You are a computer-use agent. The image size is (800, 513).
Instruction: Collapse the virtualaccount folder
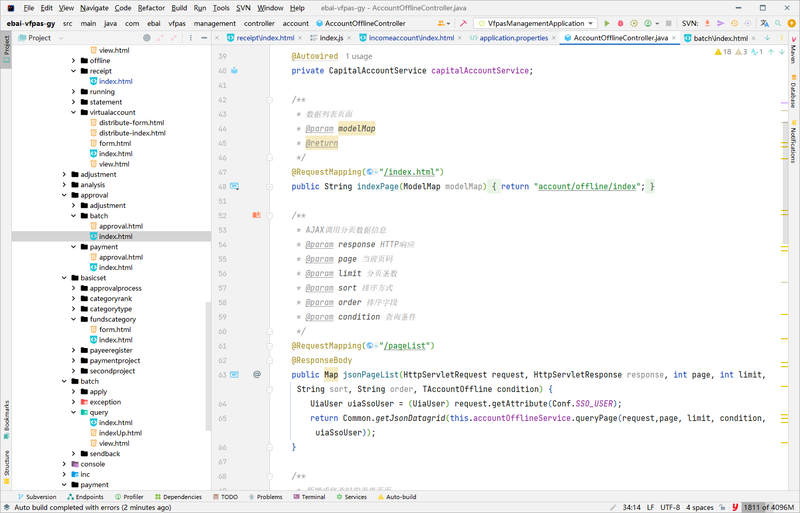[x=73, y=112]
